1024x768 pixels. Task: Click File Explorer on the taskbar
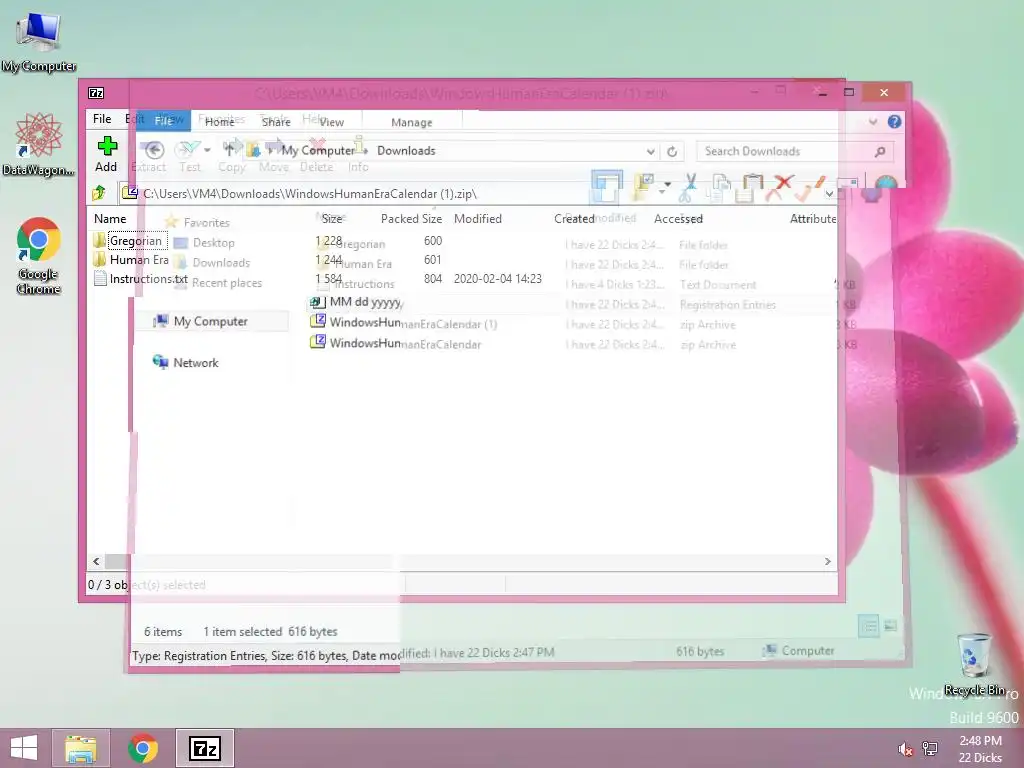81,748
